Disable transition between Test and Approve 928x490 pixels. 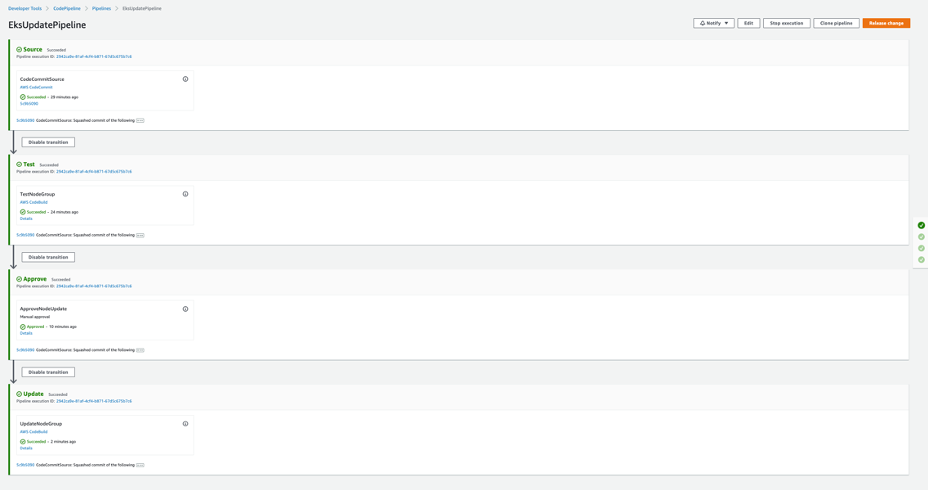(49, 257)
